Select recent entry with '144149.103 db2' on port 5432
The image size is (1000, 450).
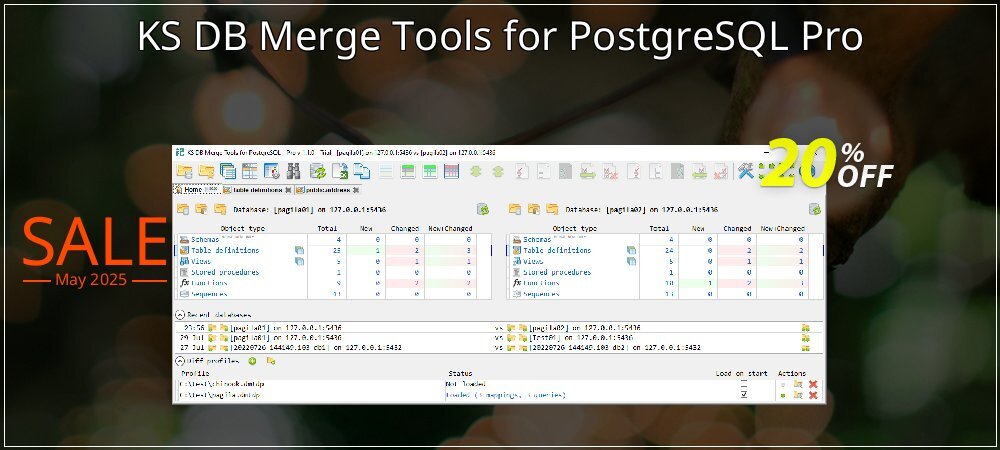click(x=615, y=348)
